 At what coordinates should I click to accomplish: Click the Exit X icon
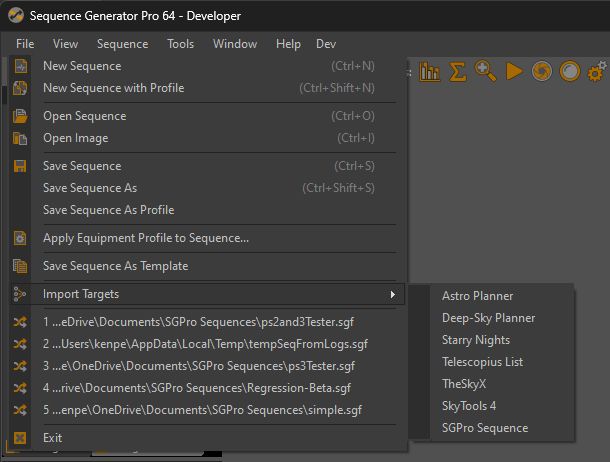(x=20, y=438)
